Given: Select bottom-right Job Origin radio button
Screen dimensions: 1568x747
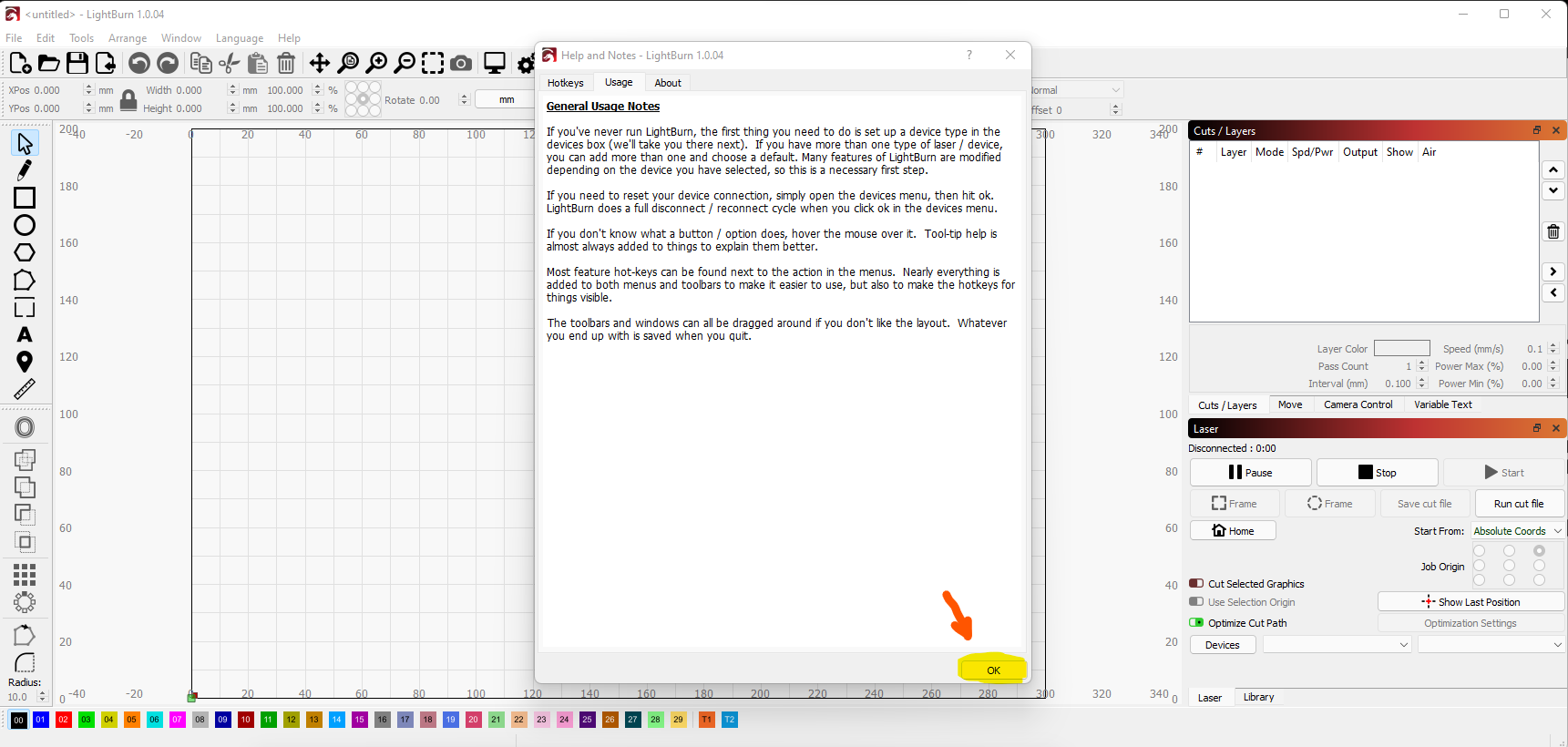Looking at the screenshot, I should tap(1539, 580).
